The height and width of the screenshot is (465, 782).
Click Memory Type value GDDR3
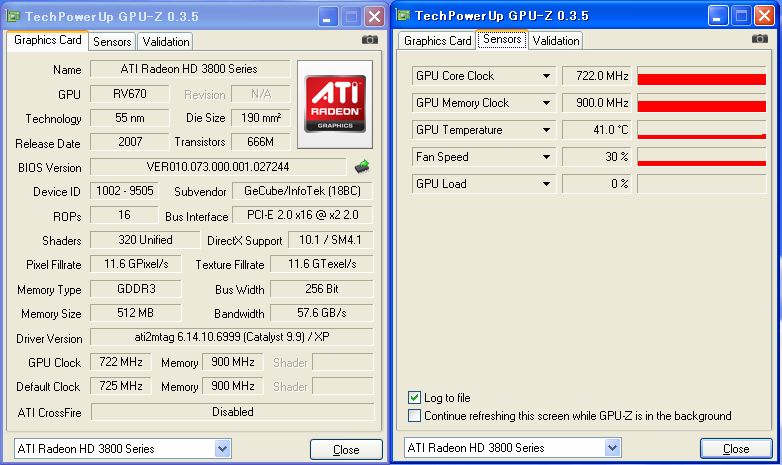coord(136,289)
